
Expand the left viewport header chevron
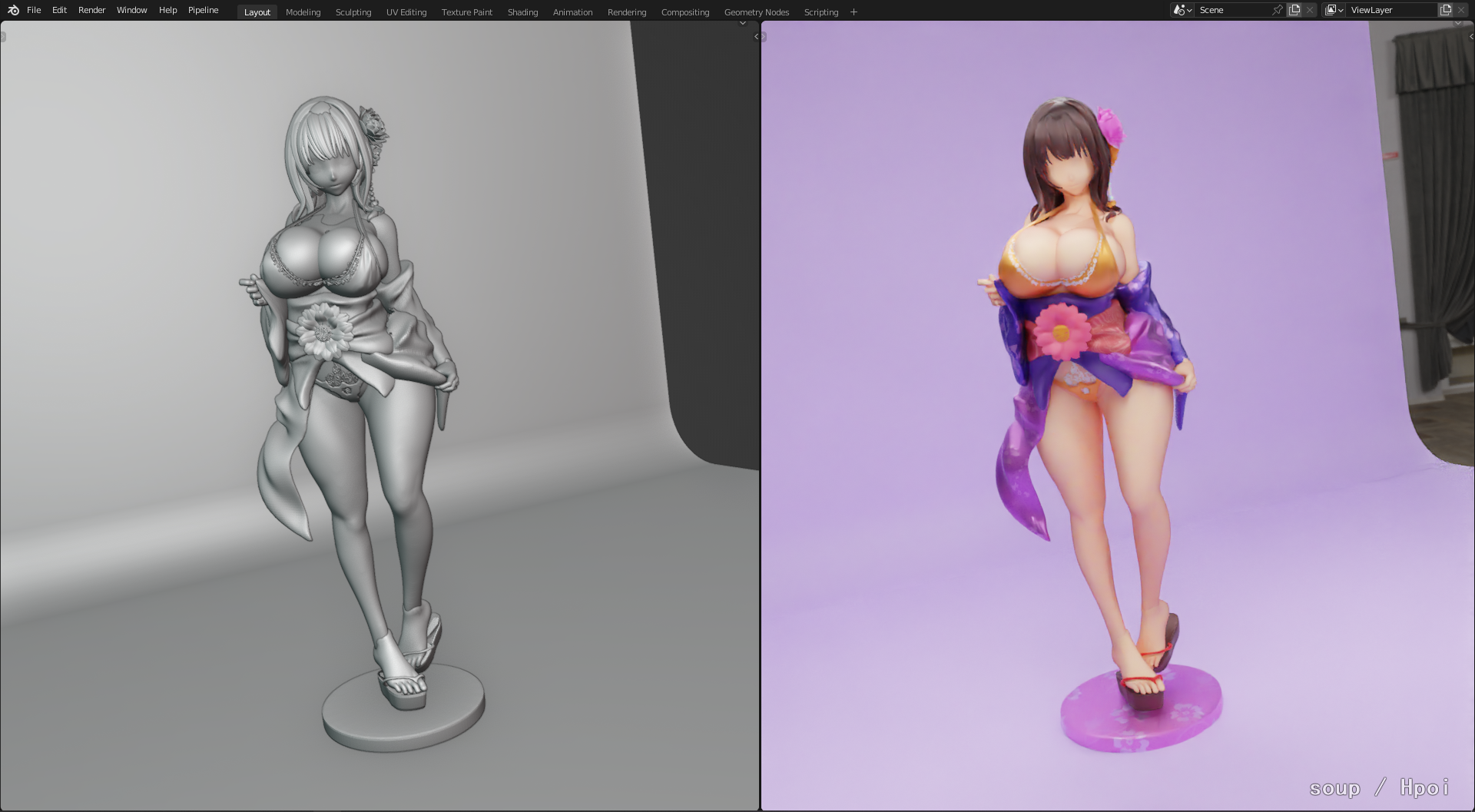coord(742,23)
